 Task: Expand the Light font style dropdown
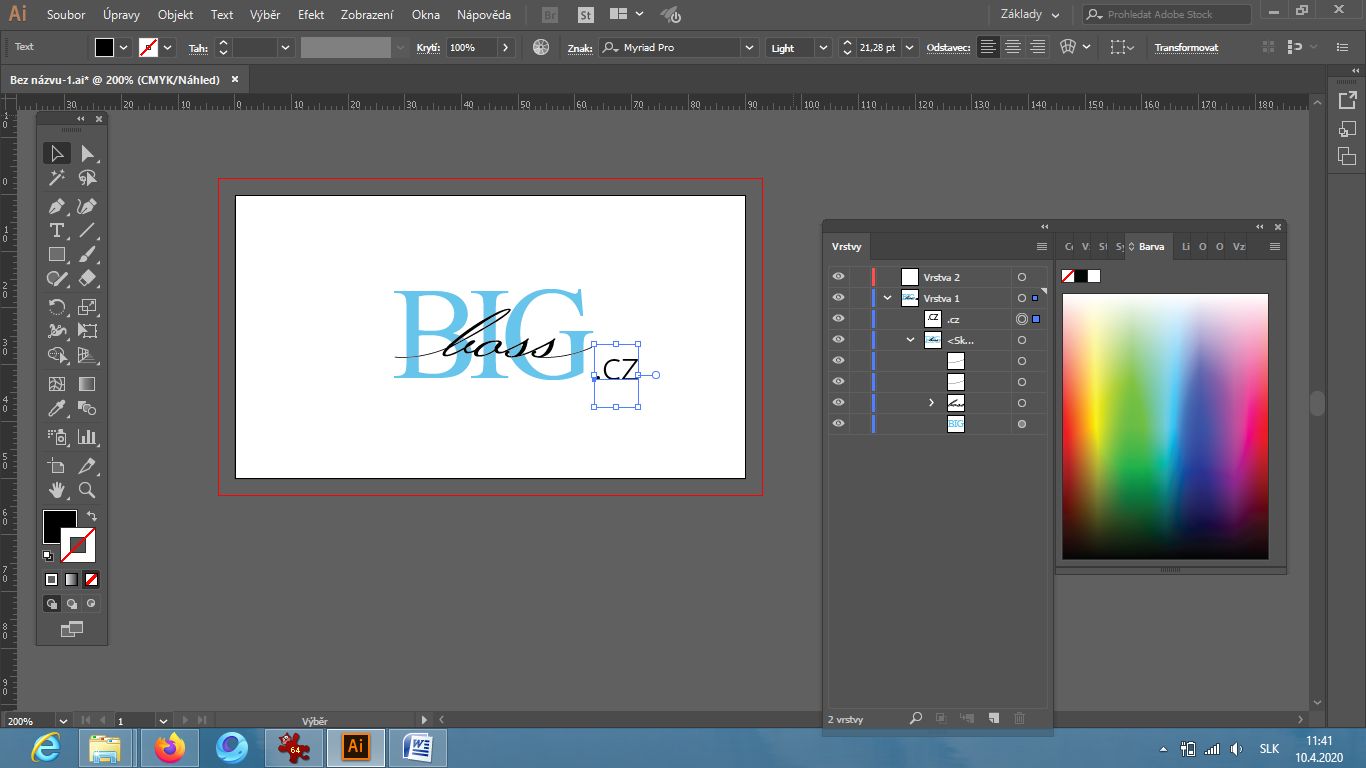[823, 48]
